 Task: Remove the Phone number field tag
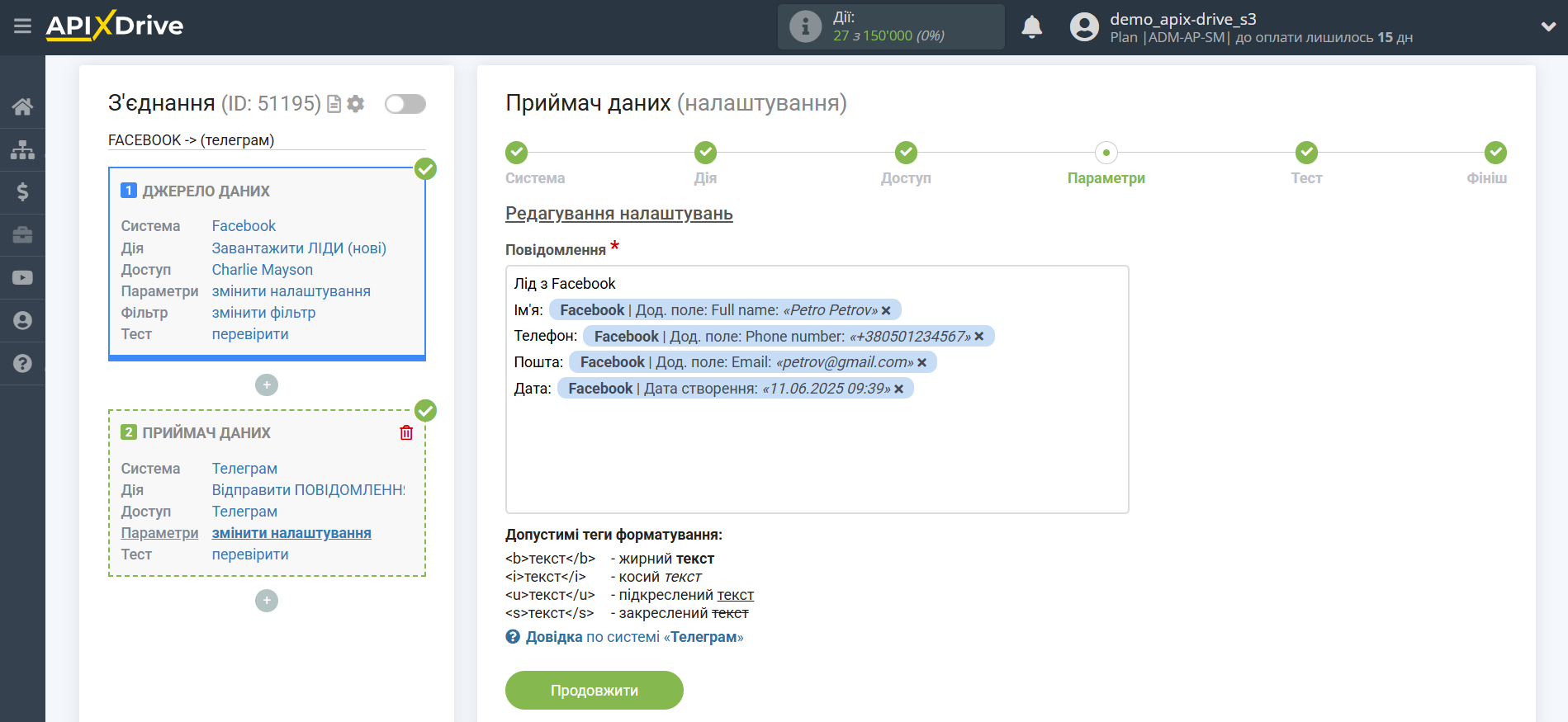click(979, 337)
